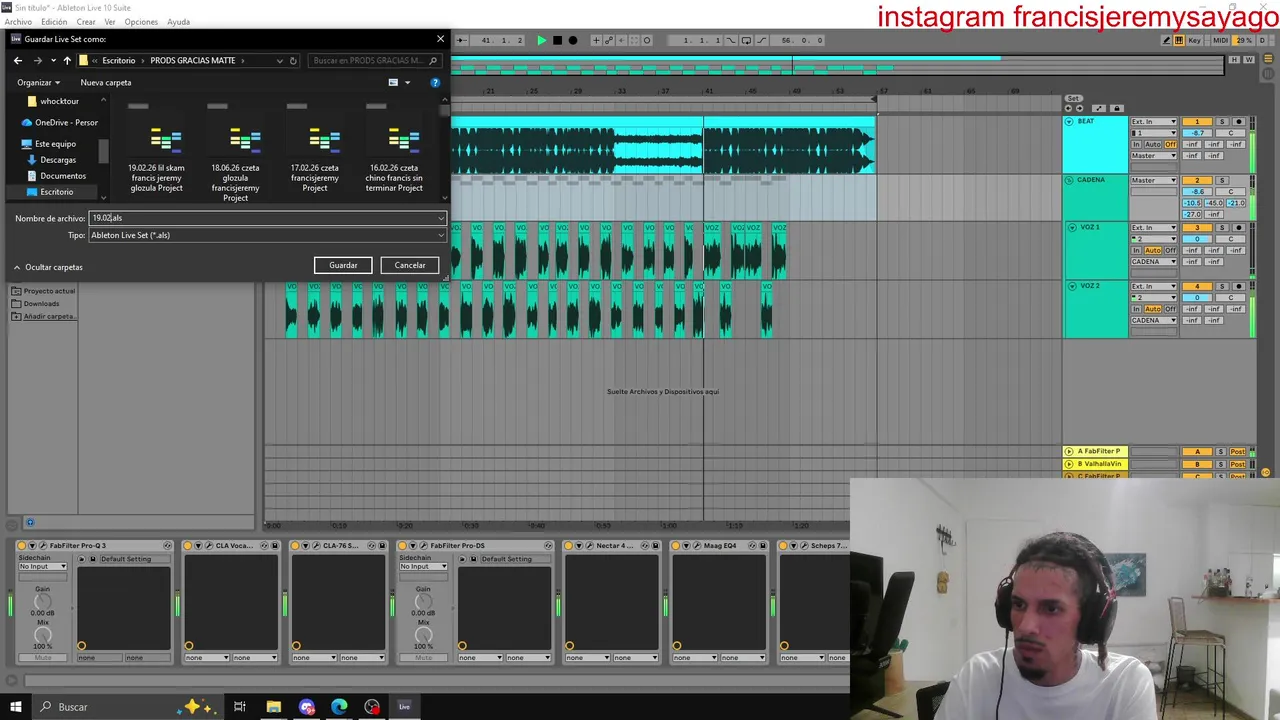1280x720 pixels.
Task: Click the Set locator button
Action: click(1074, 98)
